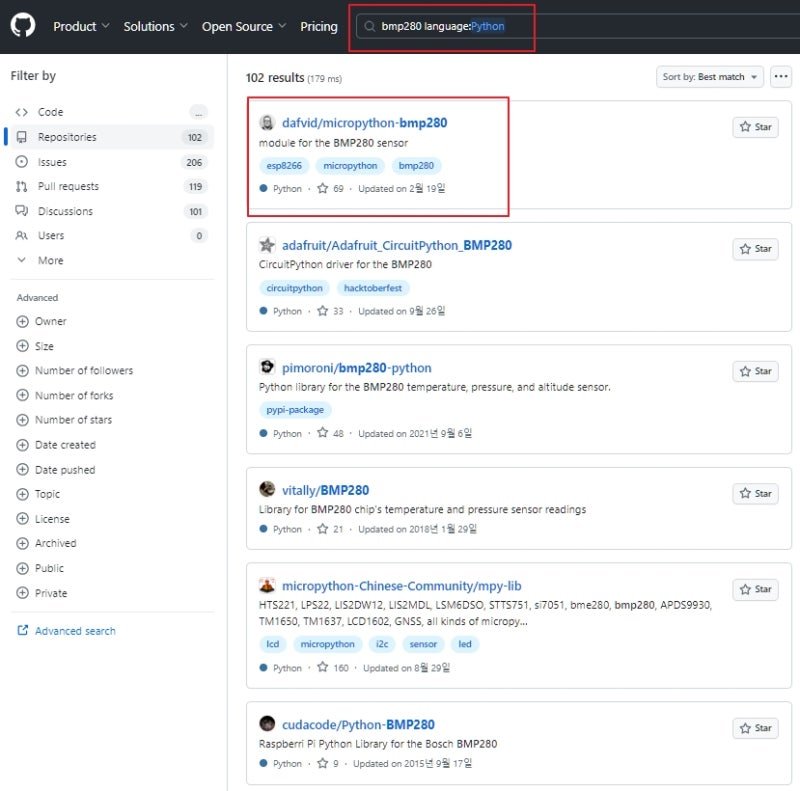Viewport: 800px width, 791px height.
Task: Add Owner filter with plus icon
Action: pos(22,321)
